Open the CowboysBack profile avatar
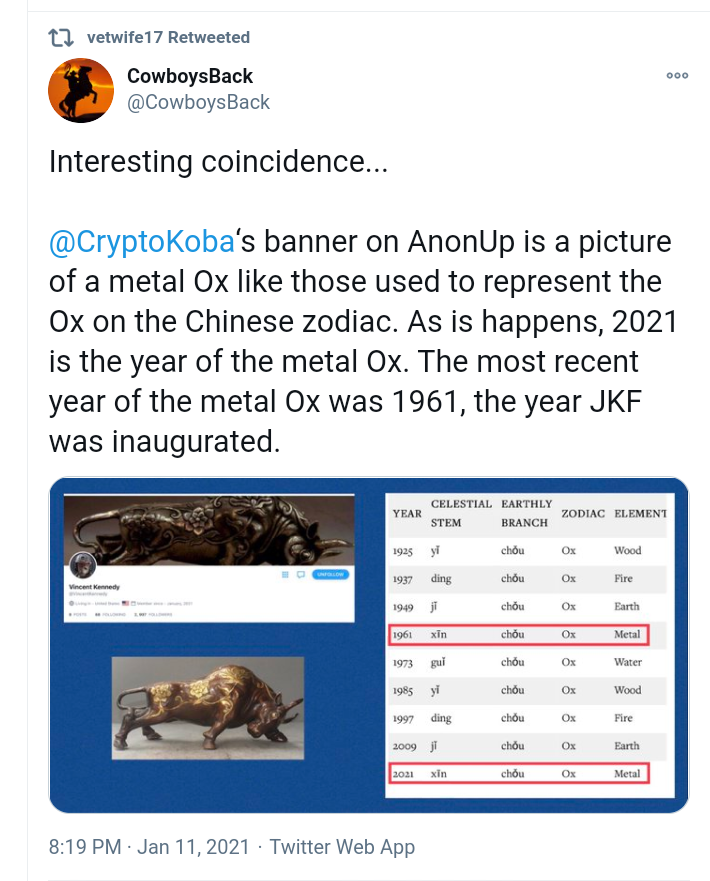This screenshot has height=881, width=710. click(81, 90)
